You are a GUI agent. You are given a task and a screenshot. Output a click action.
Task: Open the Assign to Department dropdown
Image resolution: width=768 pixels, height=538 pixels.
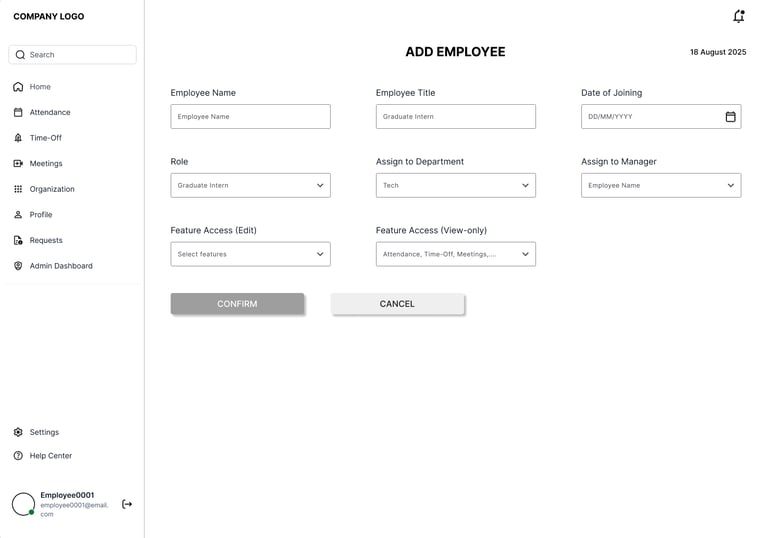click(x=455, y=185)
